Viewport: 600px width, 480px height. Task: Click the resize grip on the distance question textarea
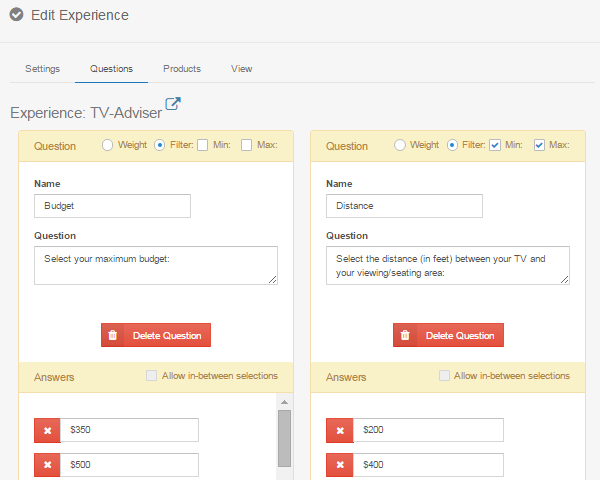click(x=565, y=280)
